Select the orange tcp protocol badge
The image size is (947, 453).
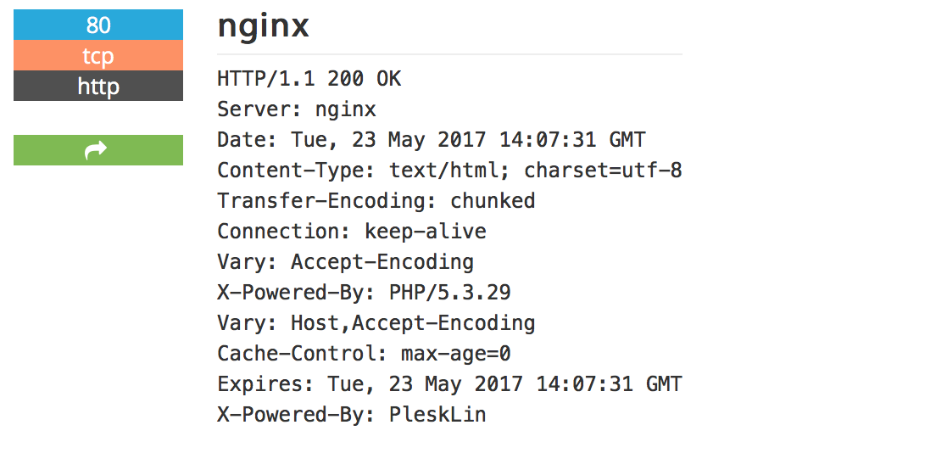coord(98,56)
